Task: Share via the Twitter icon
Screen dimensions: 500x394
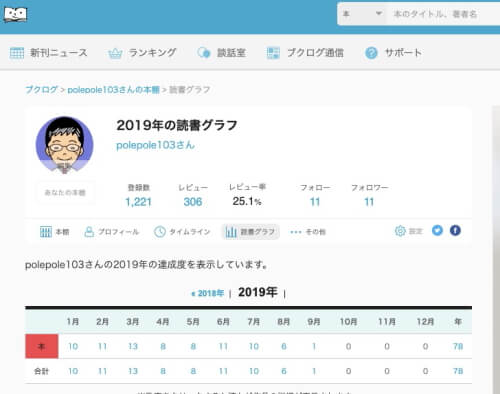Action: 437,230
